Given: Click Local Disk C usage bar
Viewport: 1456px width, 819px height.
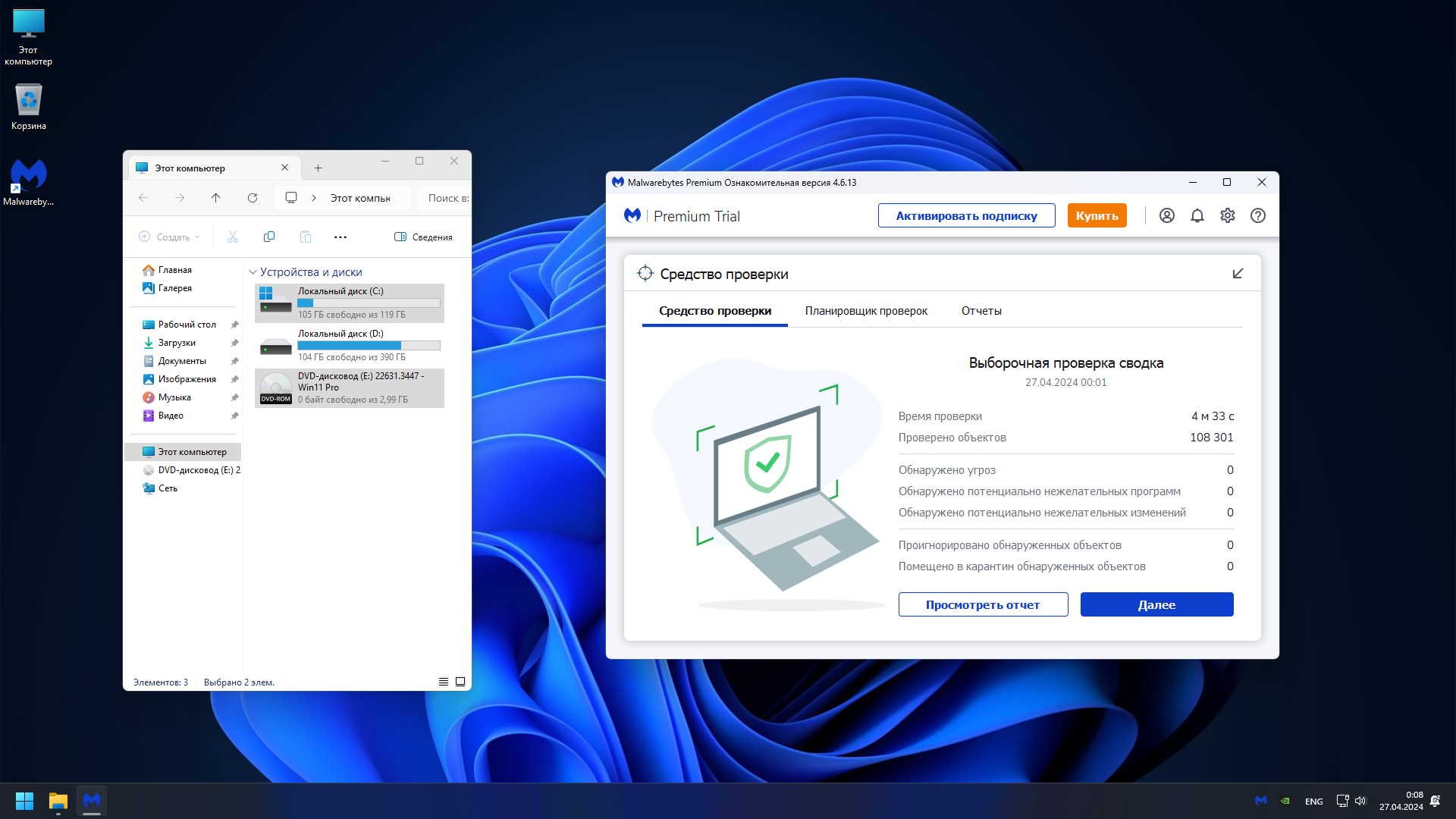Looking at the screenshot, I should click(x=369, y=303).
